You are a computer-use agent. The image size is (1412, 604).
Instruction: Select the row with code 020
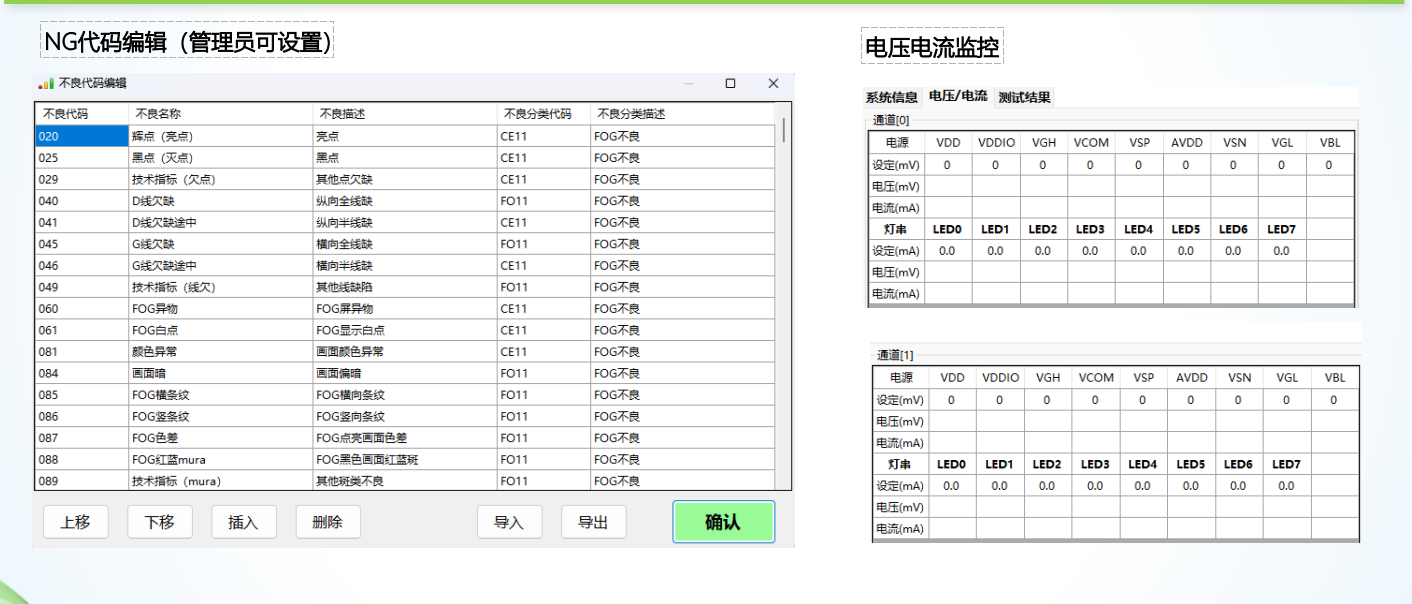pyautogui.click(x=82, y=136)
